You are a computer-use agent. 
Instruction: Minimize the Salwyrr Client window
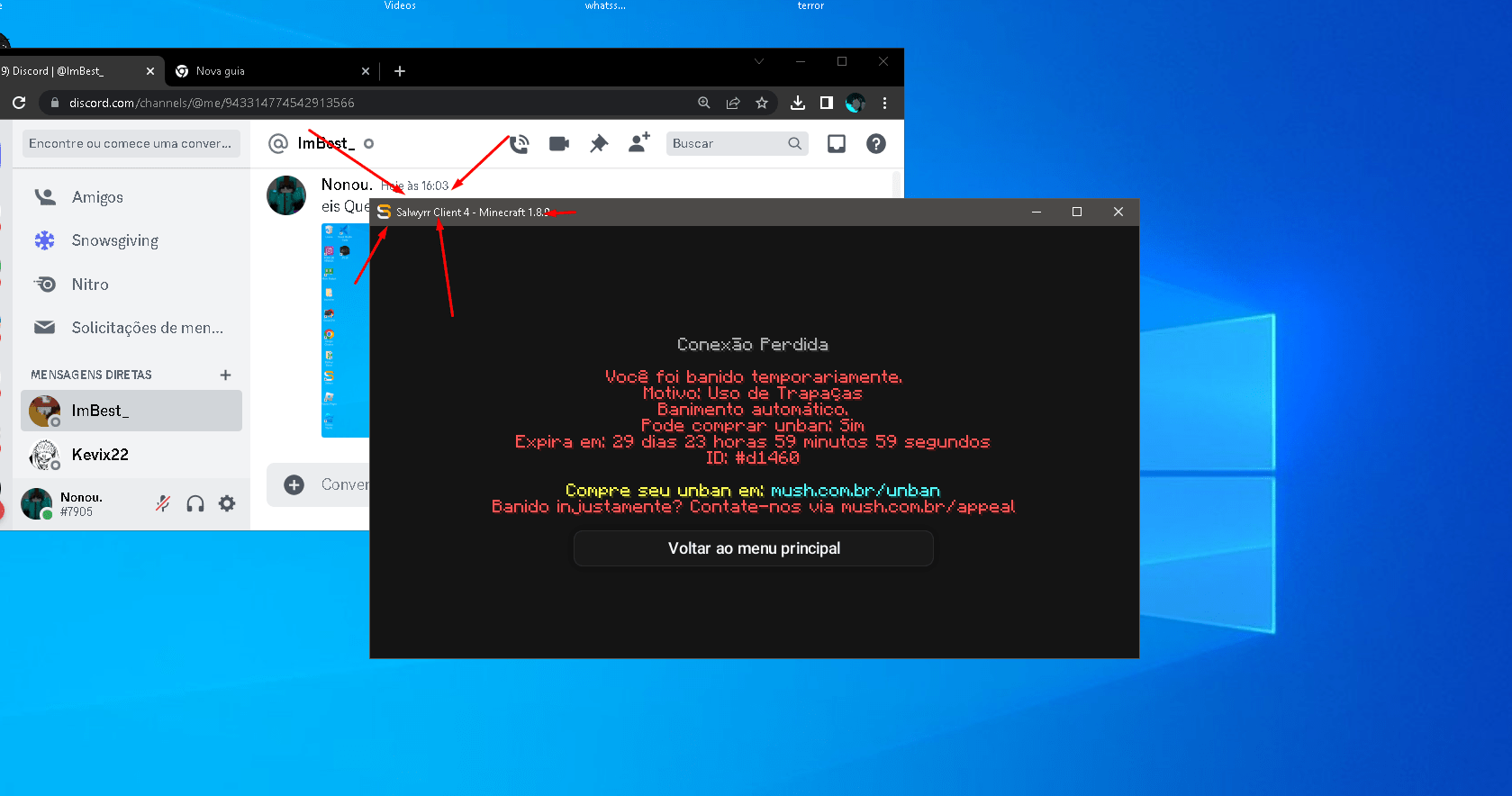[x=1037, y=212]
